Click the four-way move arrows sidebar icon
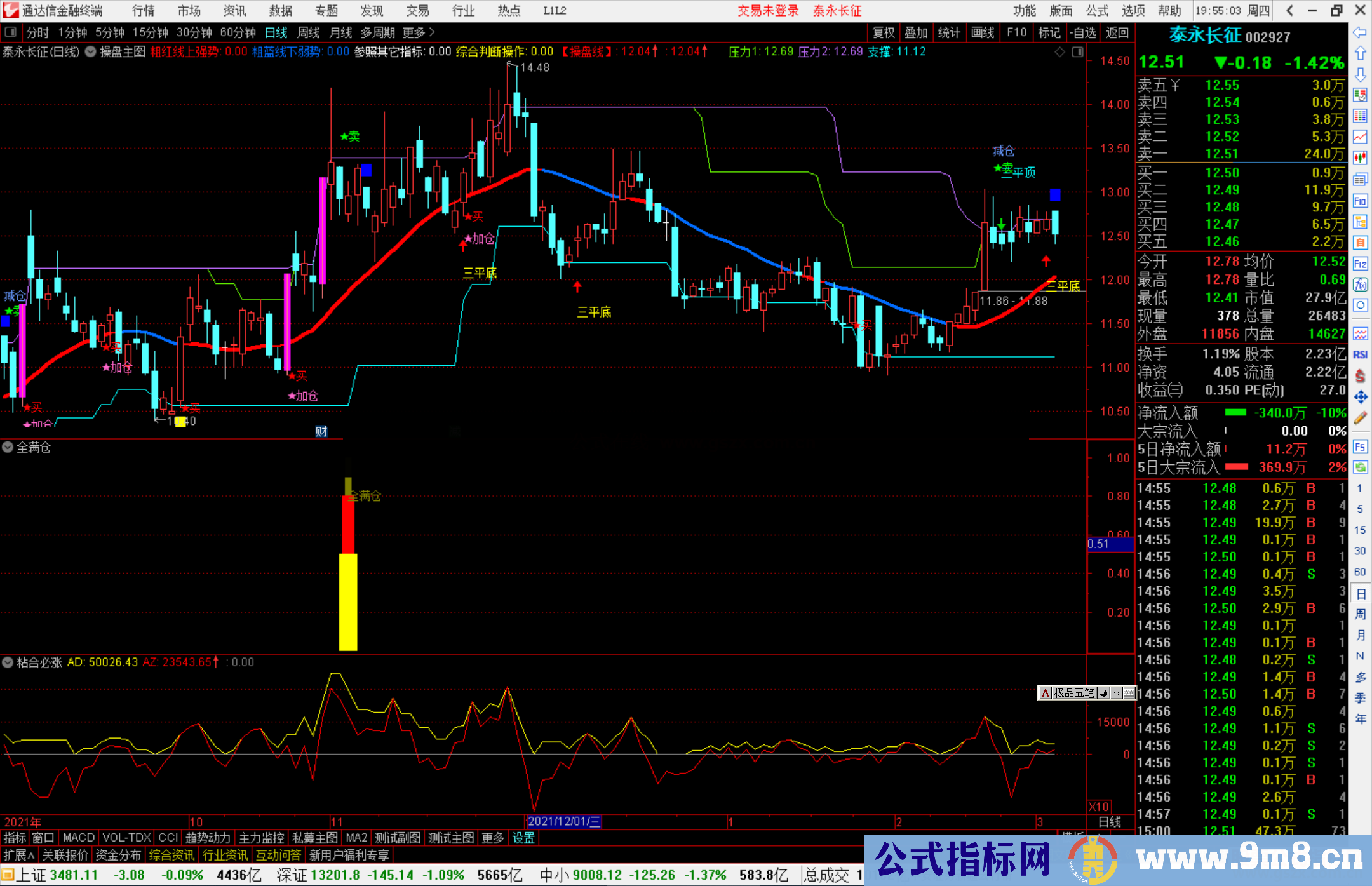This screenshot has width=1372, height=886. [x=1360, y=397]
